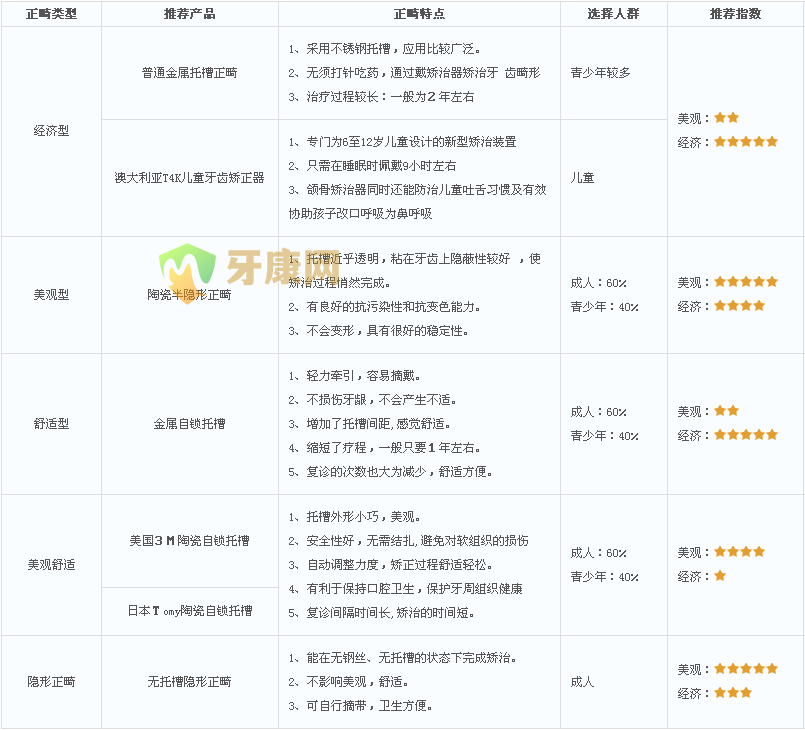Click the 美观 two-star rating for 舒适型
The image size is (805, 730).
pos(726,411)
